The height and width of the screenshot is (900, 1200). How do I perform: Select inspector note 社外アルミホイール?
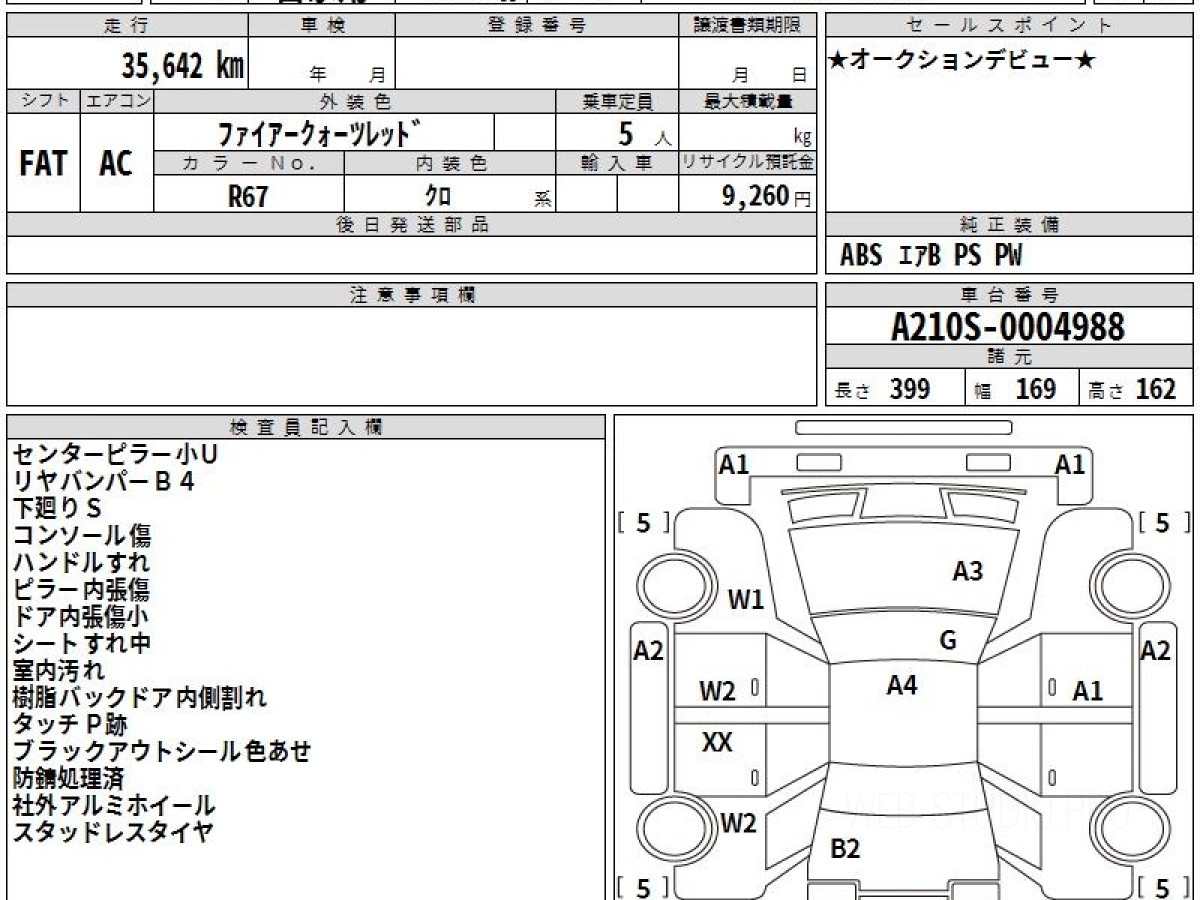point(114,806)
